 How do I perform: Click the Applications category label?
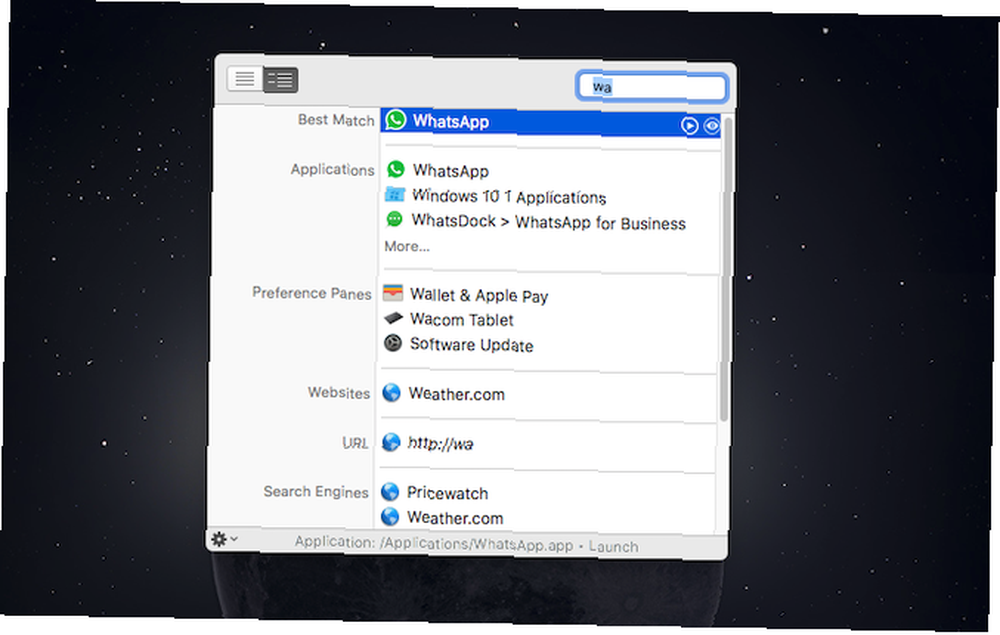[332, 170]
